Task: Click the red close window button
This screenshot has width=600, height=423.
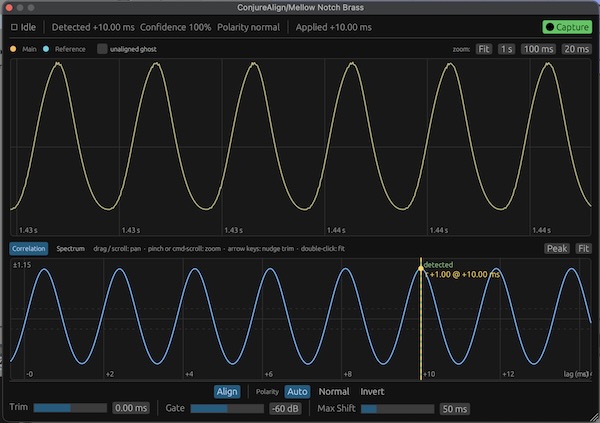Action: click(x=9, y=8)
